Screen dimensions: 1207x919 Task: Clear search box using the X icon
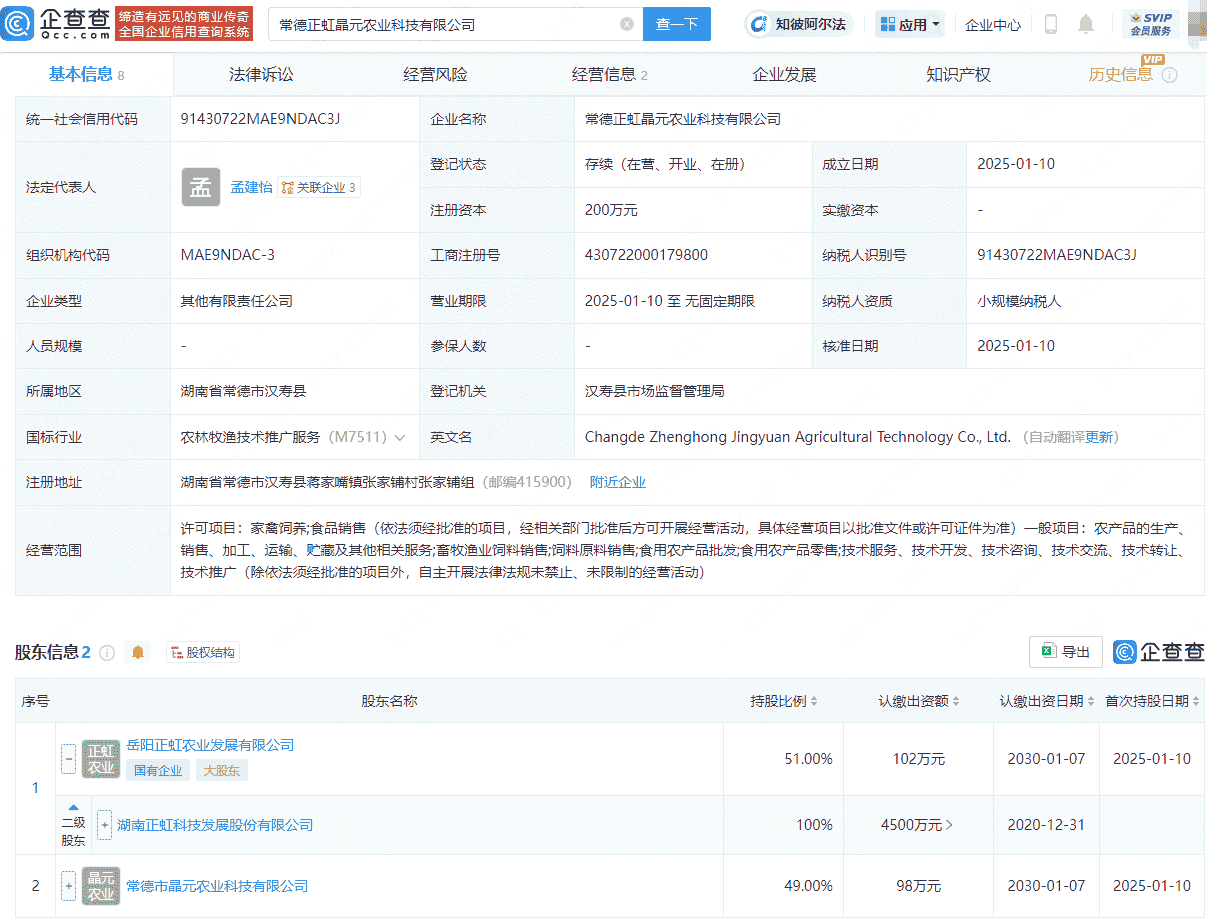click(627, 23)
